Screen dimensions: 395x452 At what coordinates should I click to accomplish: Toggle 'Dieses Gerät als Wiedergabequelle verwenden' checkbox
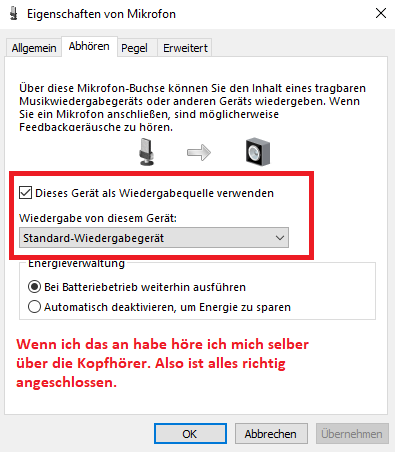(25, 193)
